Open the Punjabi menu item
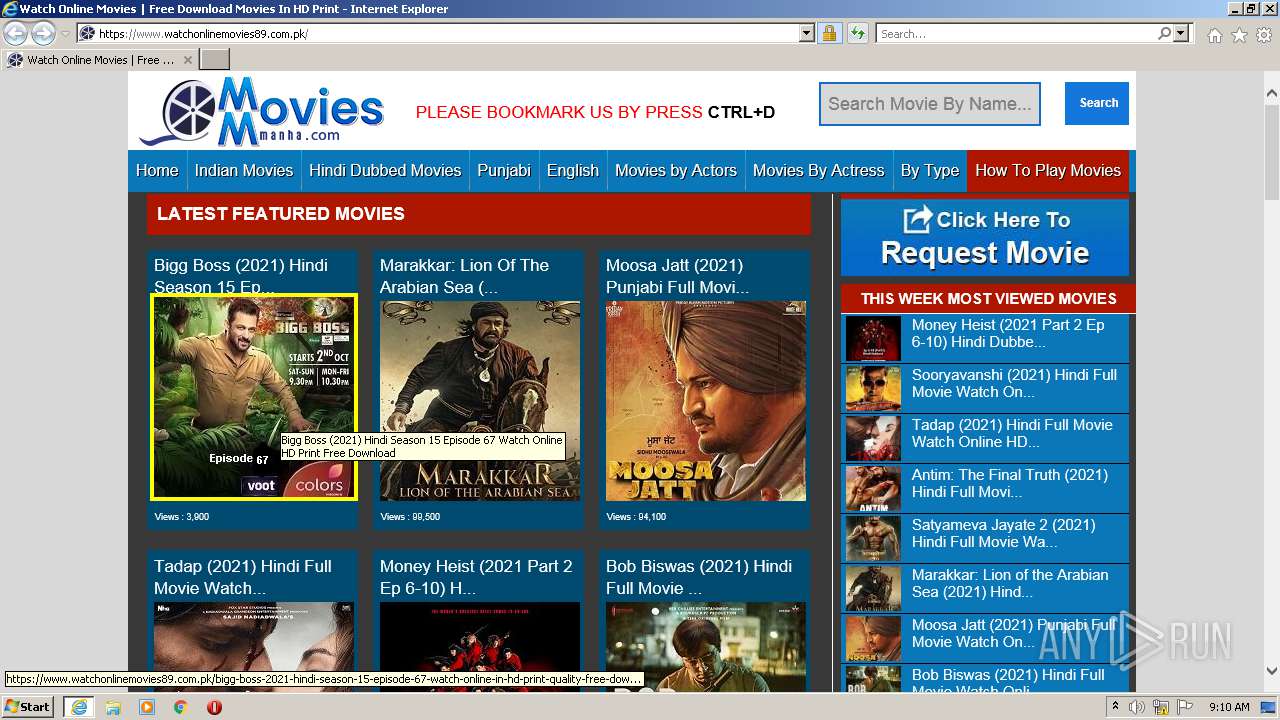1280x720 pixels. tap(504, 170)
